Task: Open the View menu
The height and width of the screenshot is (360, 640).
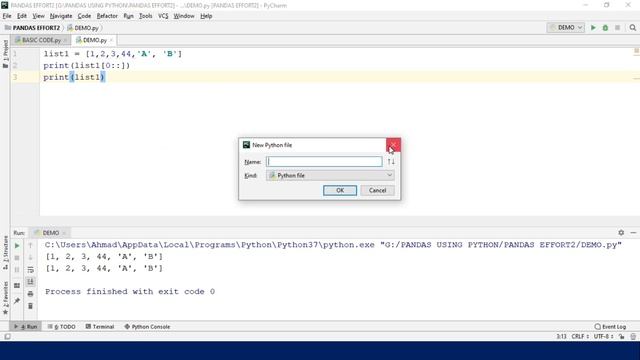Action: point(38,16)
